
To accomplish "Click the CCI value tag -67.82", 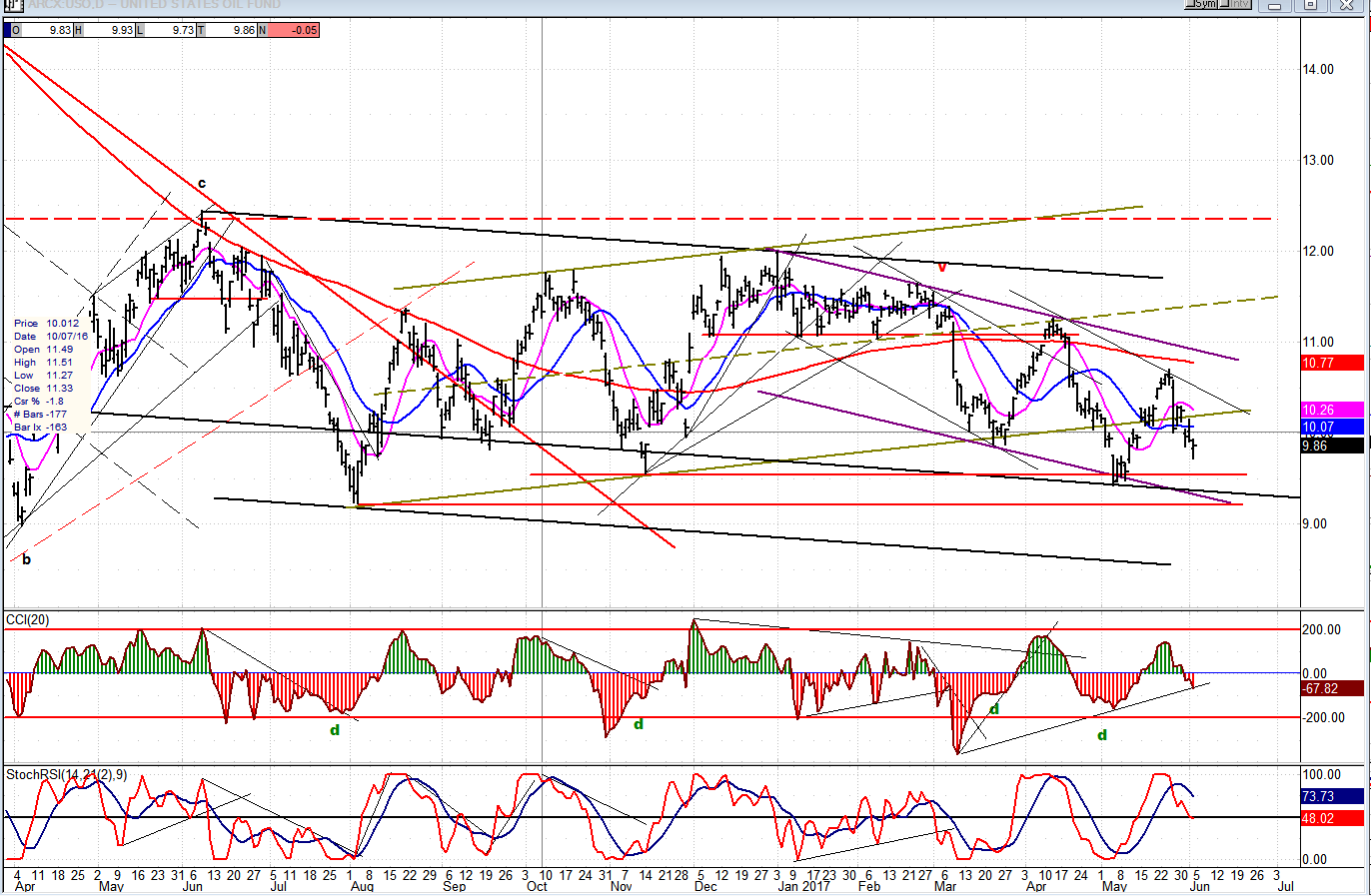I will tap(1332, 688).
